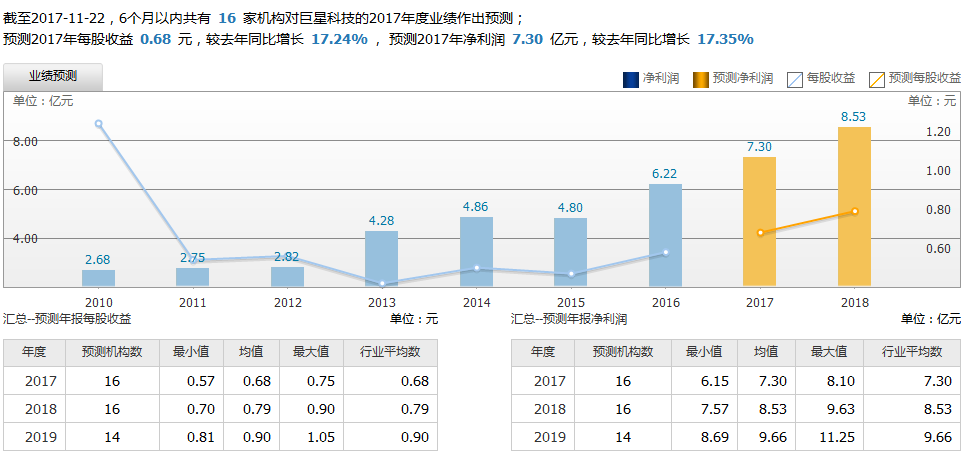Select the 2016 bar labeled 6.22
Screen dimensions: 971x463
point(665,235)
